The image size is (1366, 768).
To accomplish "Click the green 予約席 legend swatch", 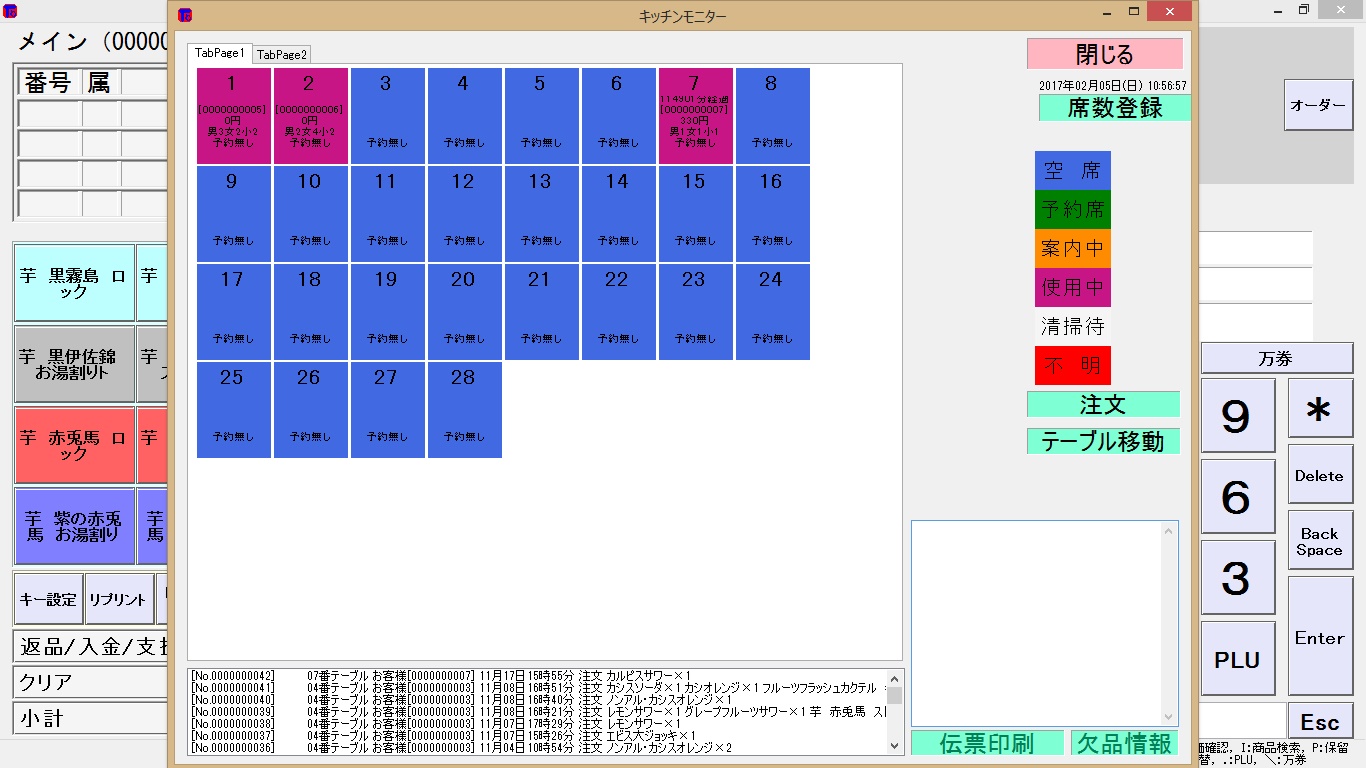I will [1072, 209].
